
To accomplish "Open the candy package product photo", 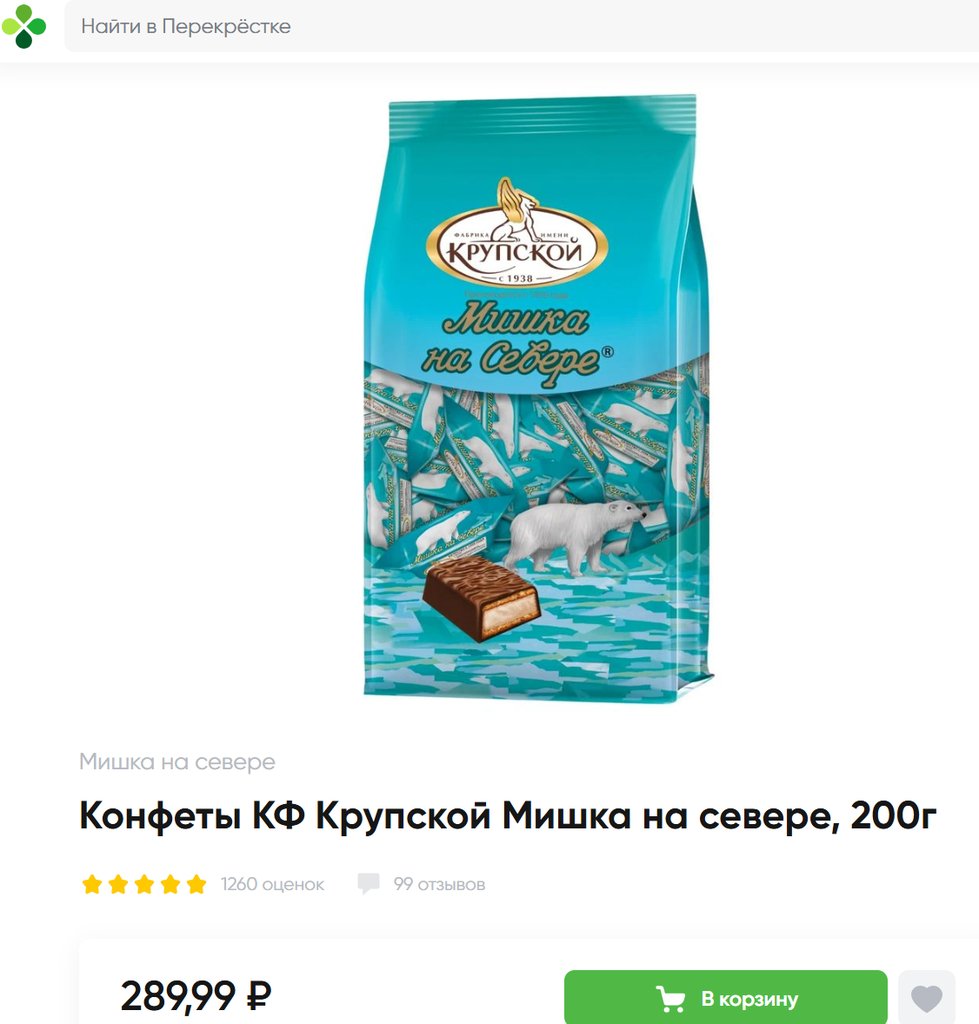I will coord(537,398).
